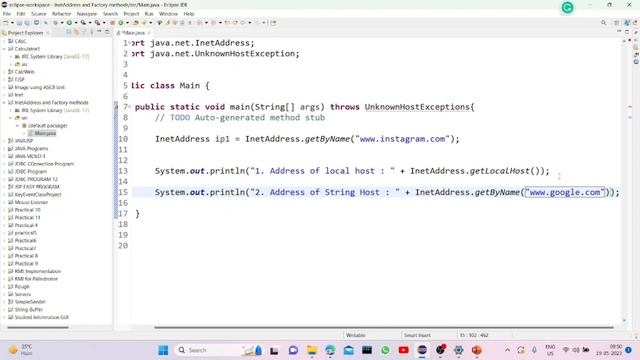Expand the JAVA Programs project
This screenshot has height=360, width=640.
coord(4,149)
